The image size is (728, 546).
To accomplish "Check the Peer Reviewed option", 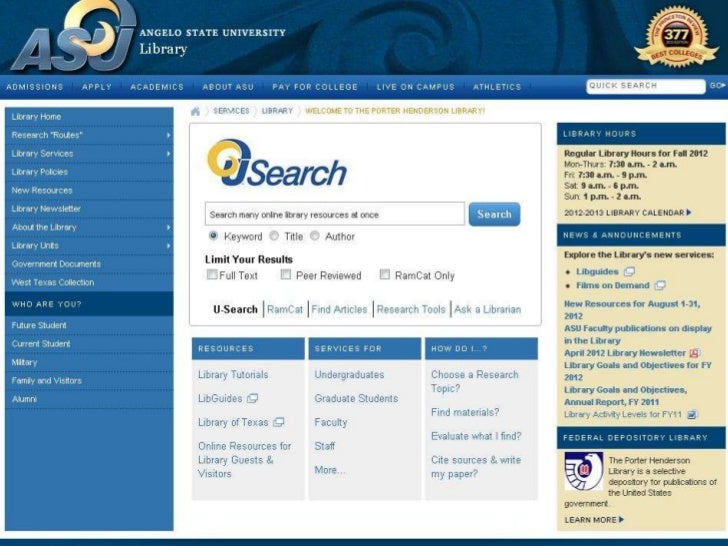I will 286,274.
